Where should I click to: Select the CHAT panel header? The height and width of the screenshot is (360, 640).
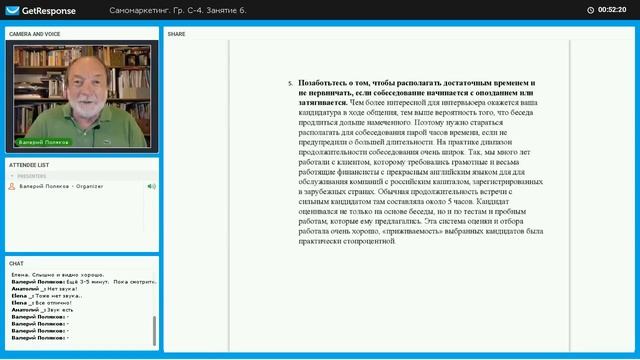pos(16,264)
